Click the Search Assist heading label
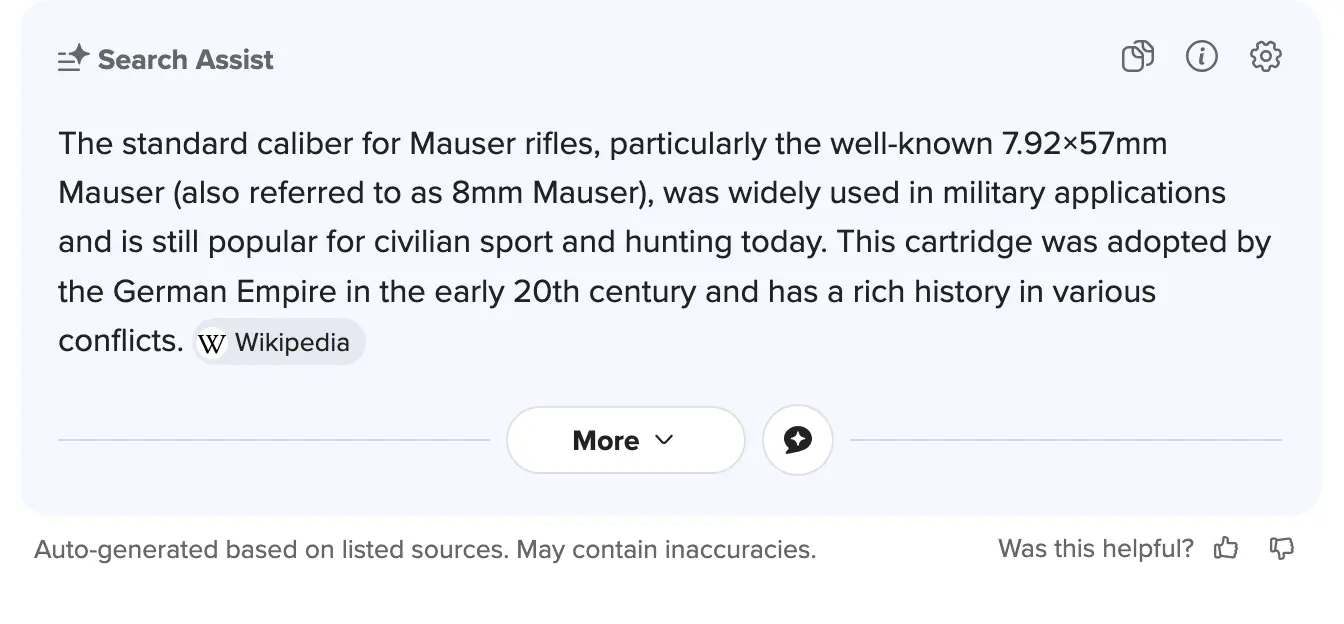 (185, 60)
